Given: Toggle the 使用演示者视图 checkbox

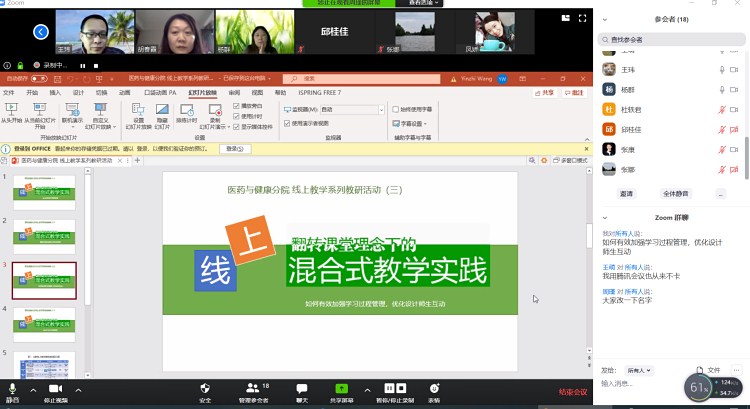Looking at the screenshot, I should pyautogui.click(x=289, y=123).
